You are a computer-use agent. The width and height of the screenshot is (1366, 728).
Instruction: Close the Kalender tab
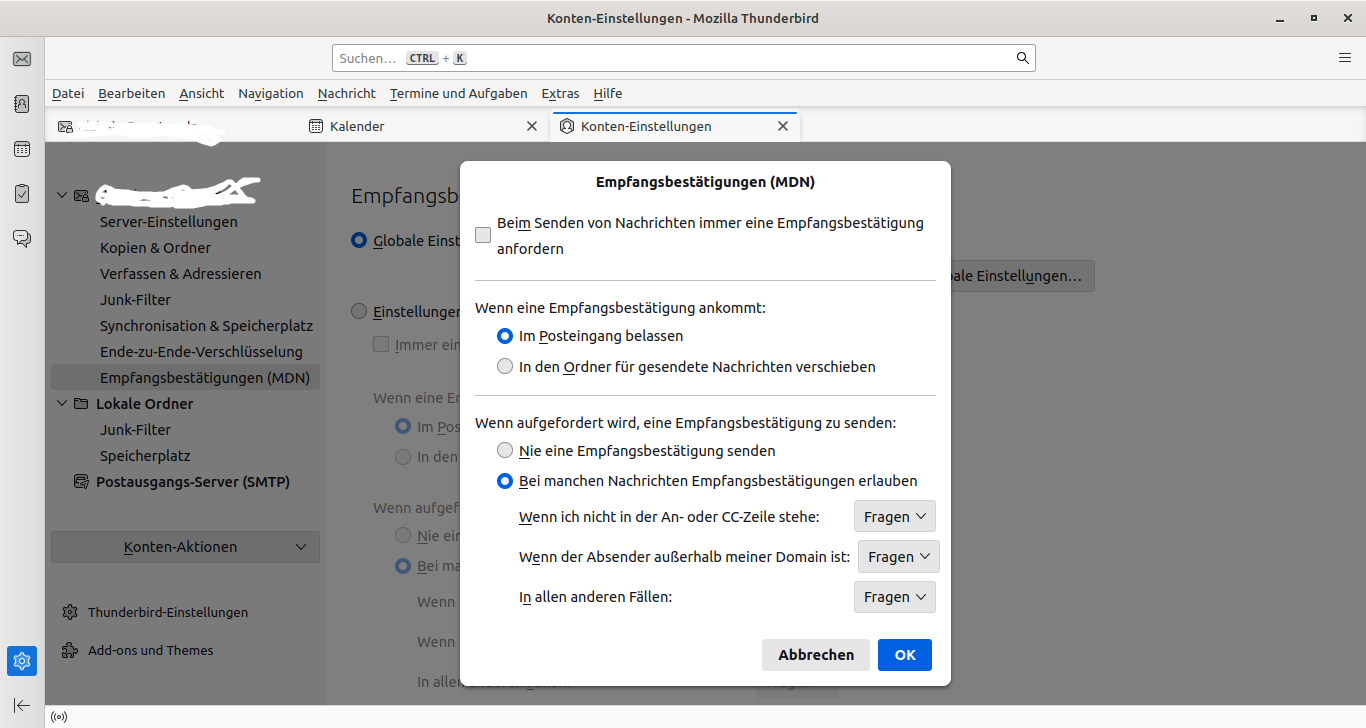532,126
